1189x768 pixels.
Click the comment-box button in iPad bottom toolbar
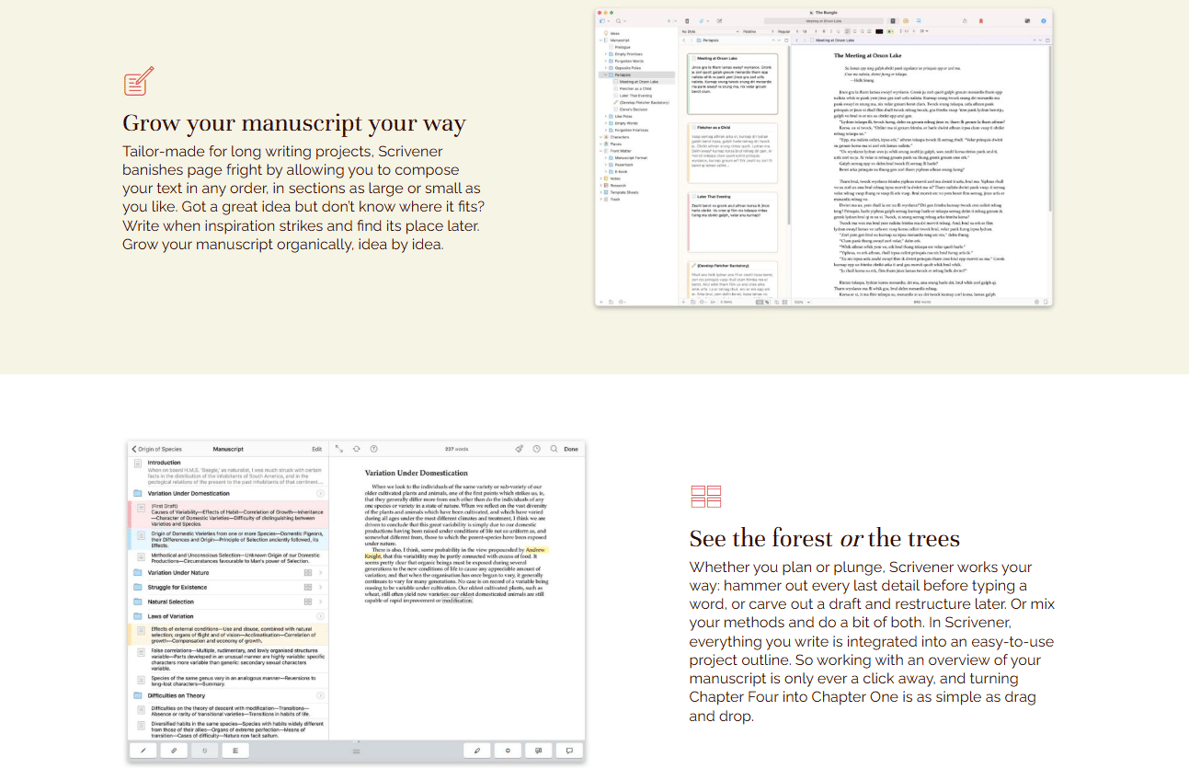[538, 751]
